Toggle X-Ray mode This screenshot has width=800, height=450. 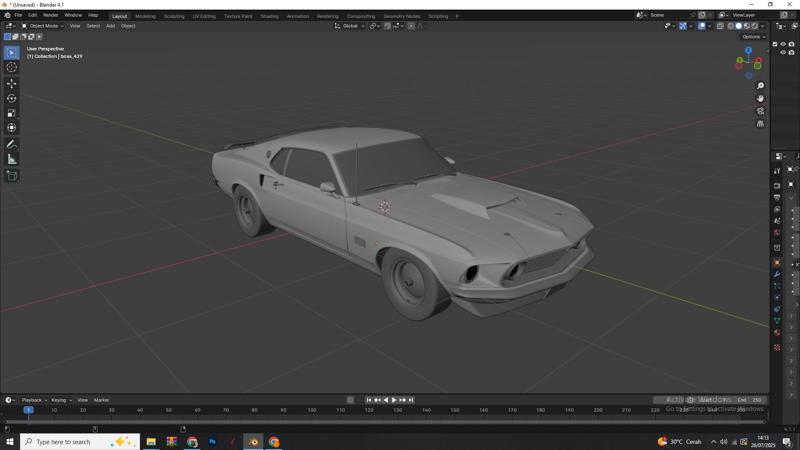(720, 26)
